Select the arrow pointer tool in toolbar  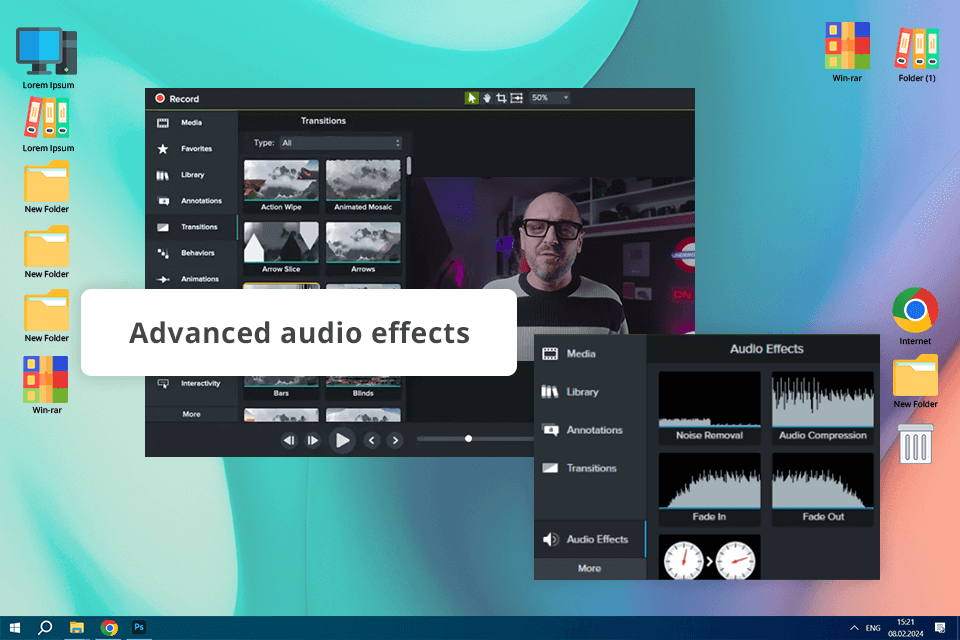pyautogui.click(x=471, y=98)
